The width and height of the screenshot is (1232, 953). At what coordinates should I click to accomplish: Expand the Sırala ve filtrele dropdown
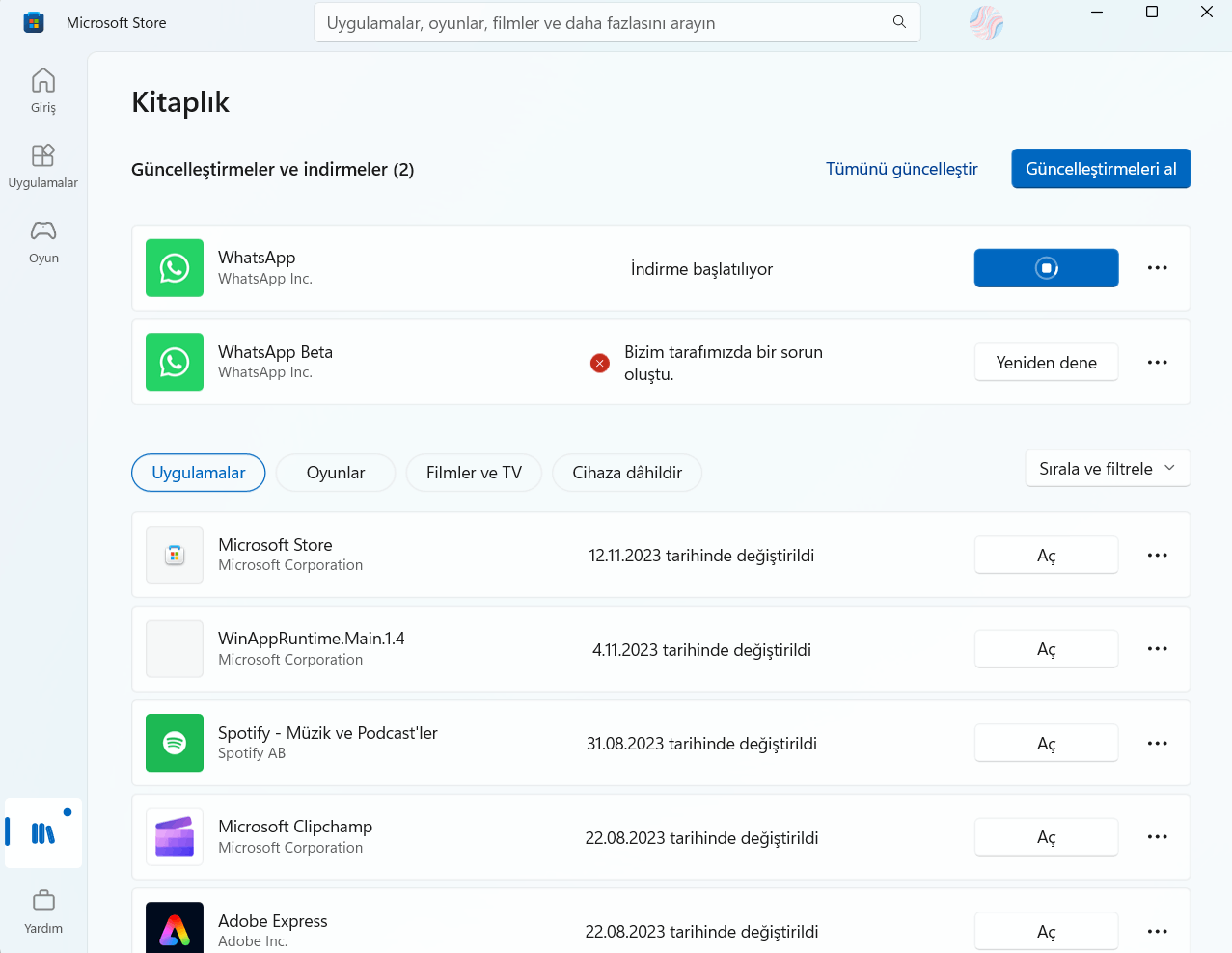point(1108,469)
